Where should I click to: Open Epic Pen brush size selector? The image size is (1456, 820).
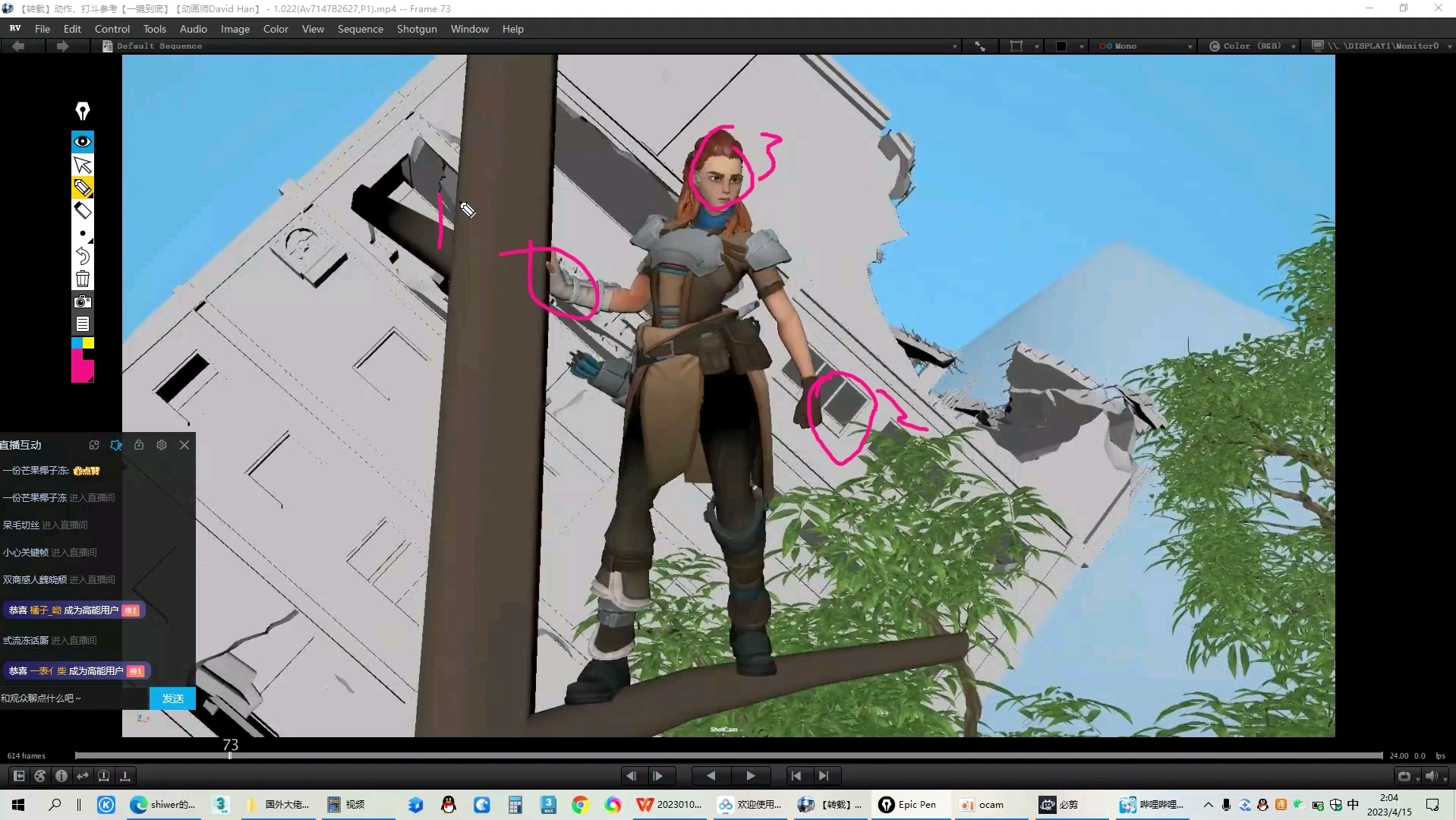(83, 233)
